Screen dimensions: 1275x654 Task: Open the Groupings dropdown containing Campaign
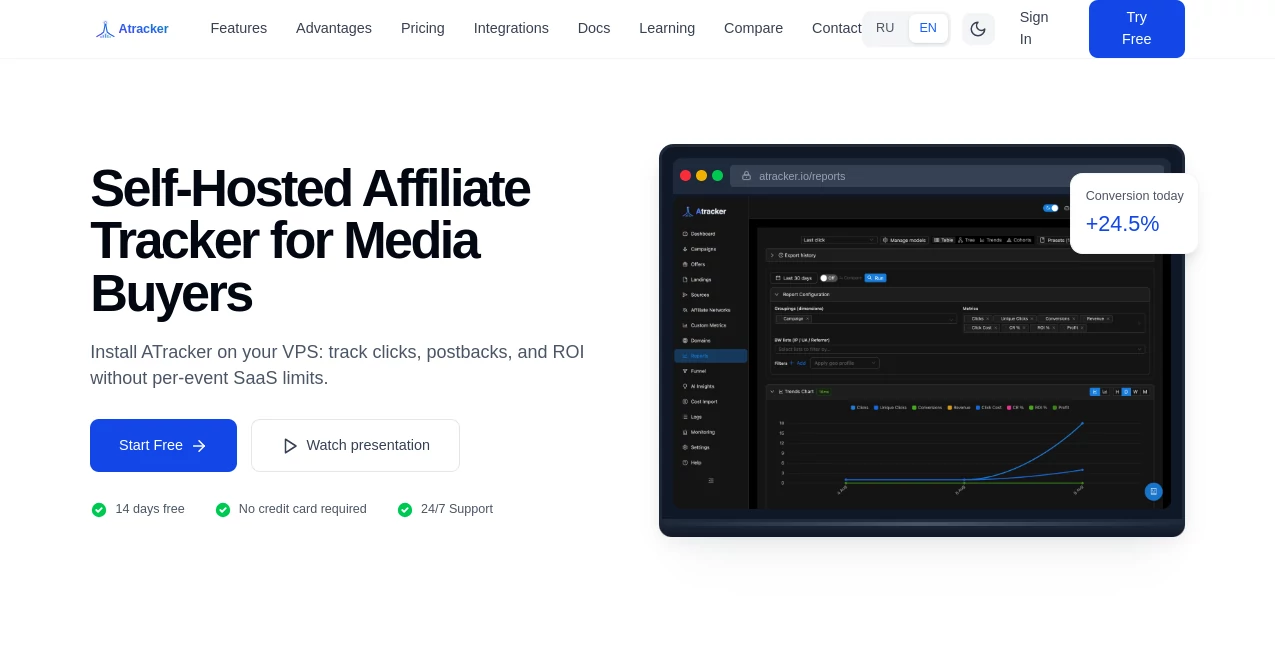(865, 319)
